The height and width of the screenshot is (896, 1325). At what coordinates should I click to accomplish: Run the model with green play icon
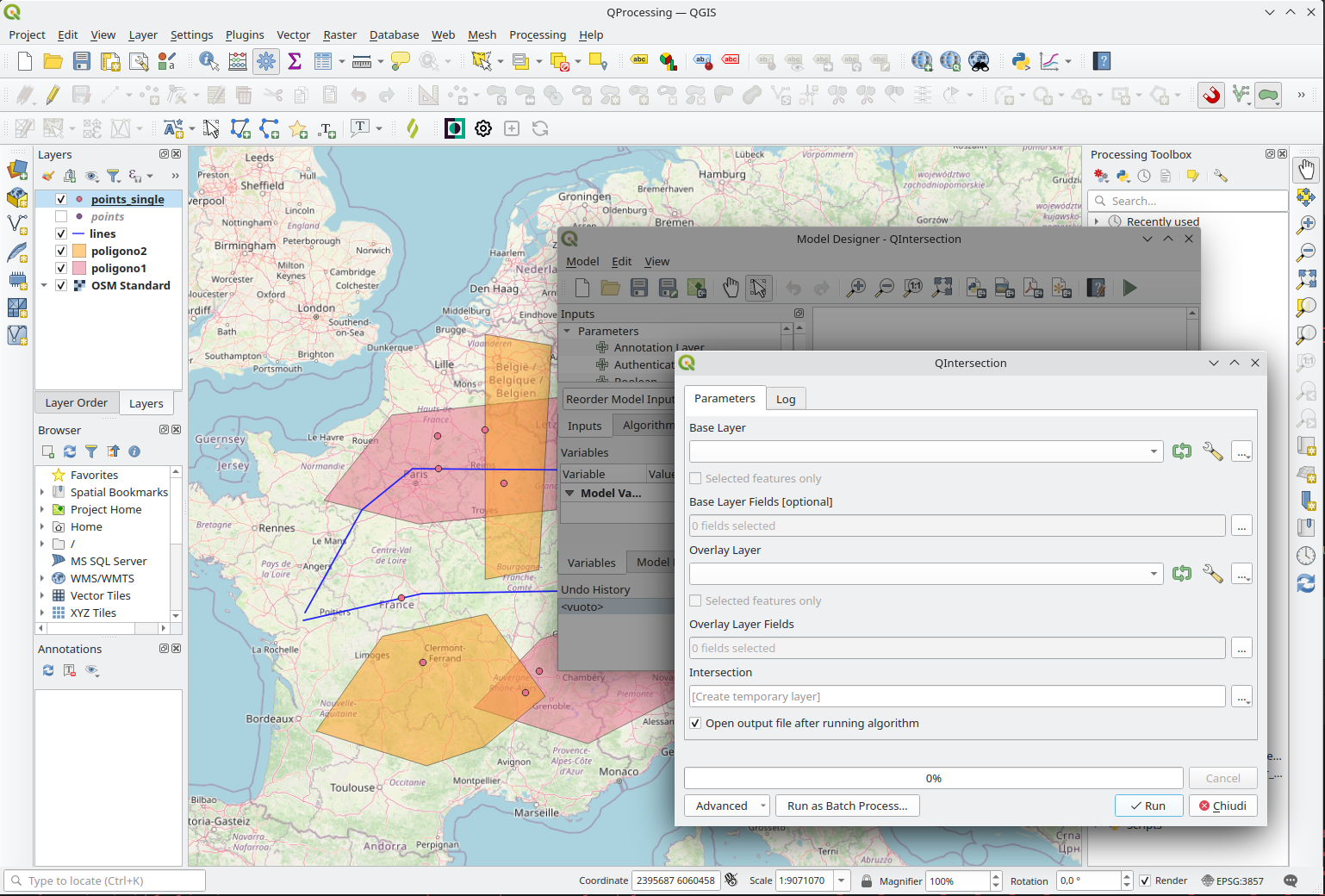pyautogui.click(x=1129, y=288)
